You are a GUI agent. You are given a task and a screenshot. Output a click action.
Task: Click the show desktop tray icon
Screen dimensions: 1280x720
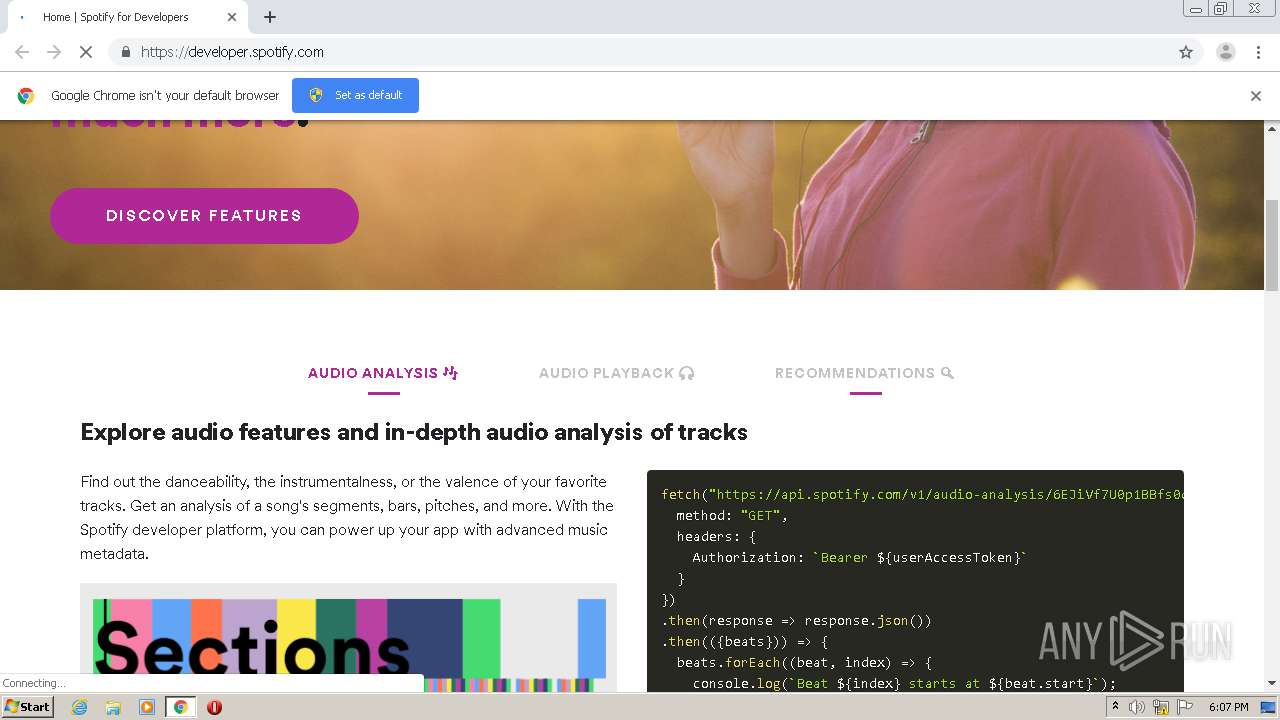click(1269, 707)
